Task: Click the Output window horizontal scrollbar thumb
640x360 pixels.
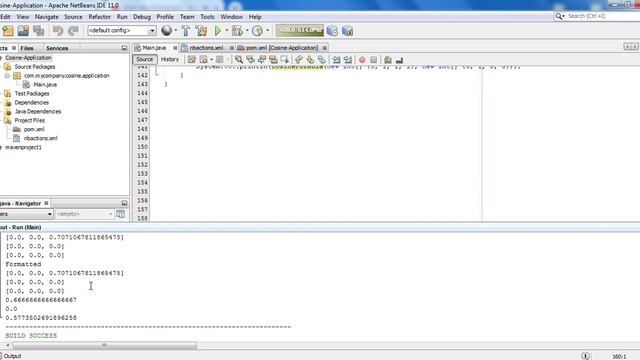Action: [104, 345]
